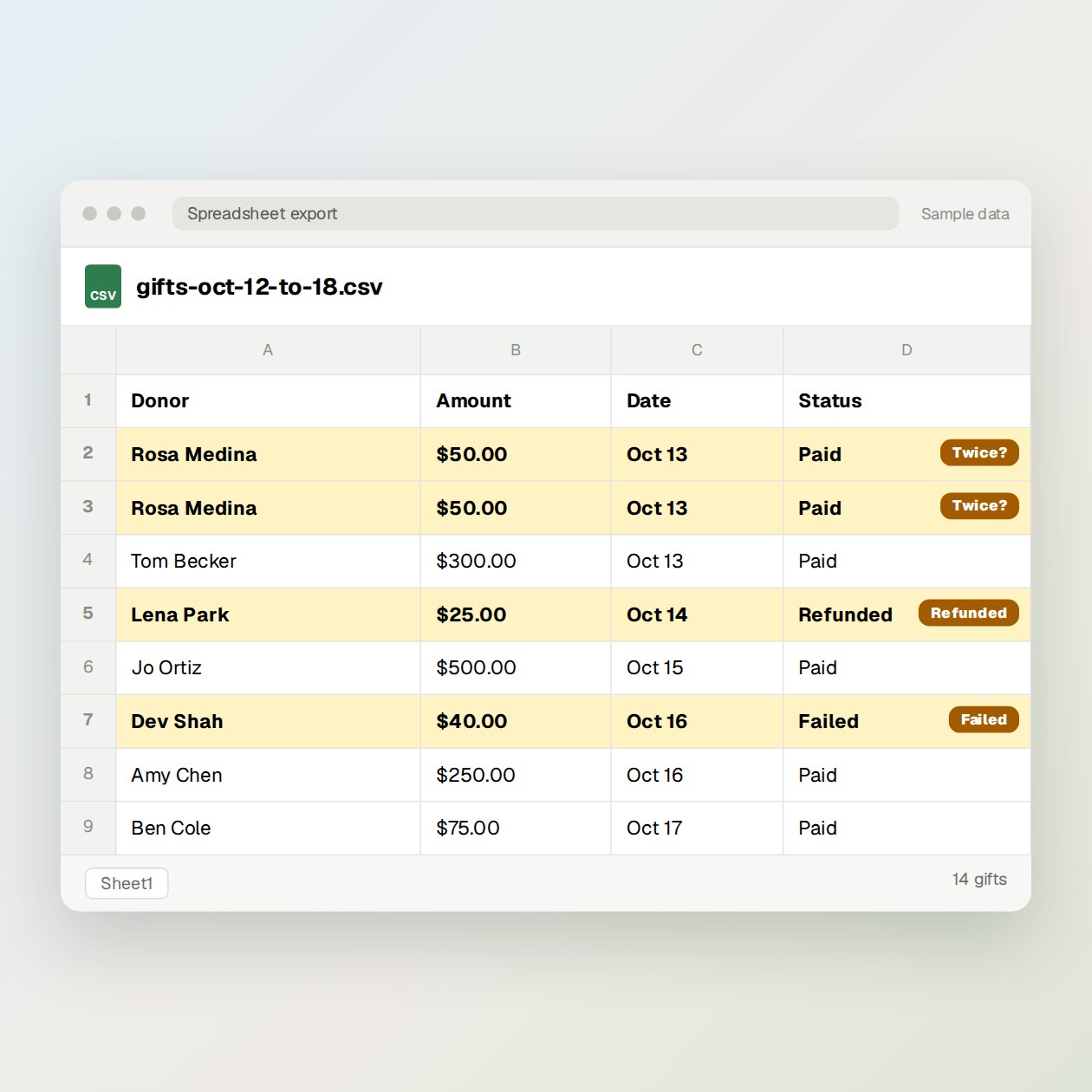1092x1092 pixels.
Task: Select the Tom Becker cell
Action: click(x=268, y=561)
